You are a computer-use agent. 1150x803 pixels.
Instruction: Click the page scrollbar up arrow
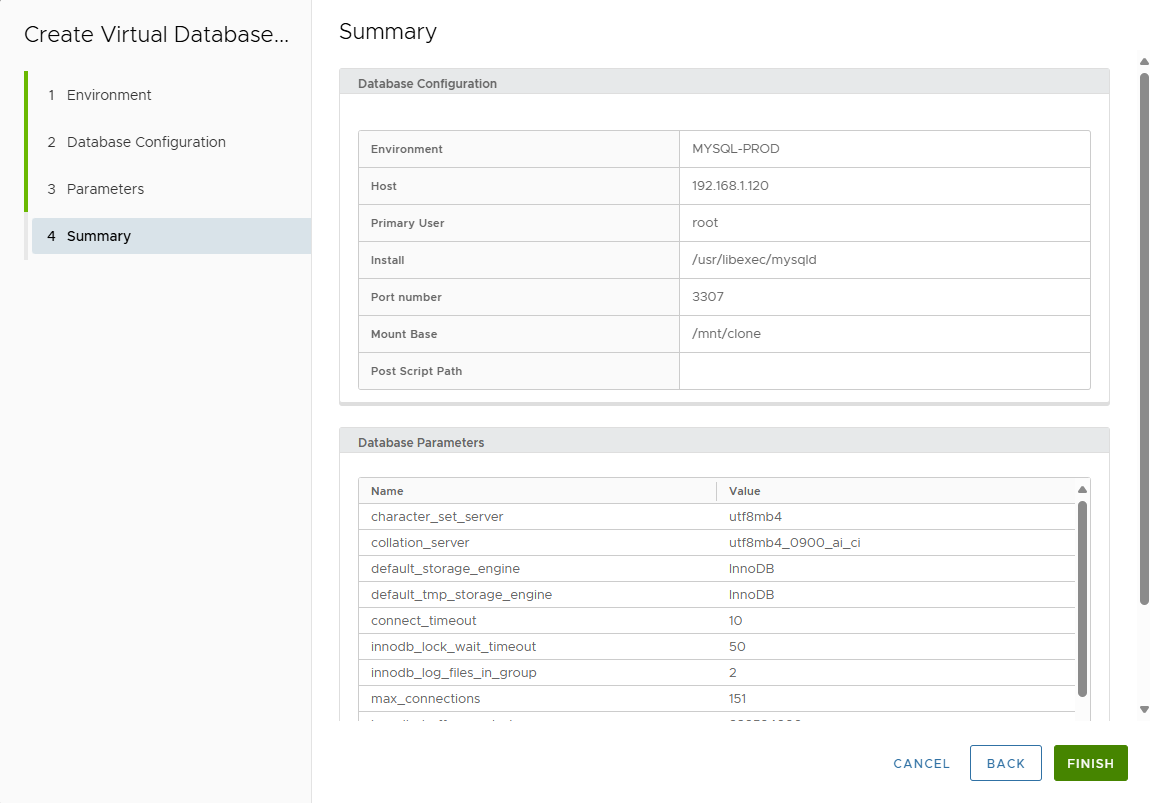click(1144, 61)
